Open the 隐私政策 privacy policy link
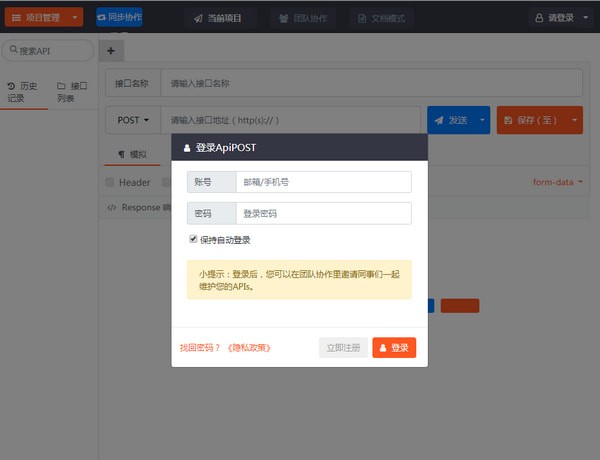600x460 pixels. coord(249,347)
